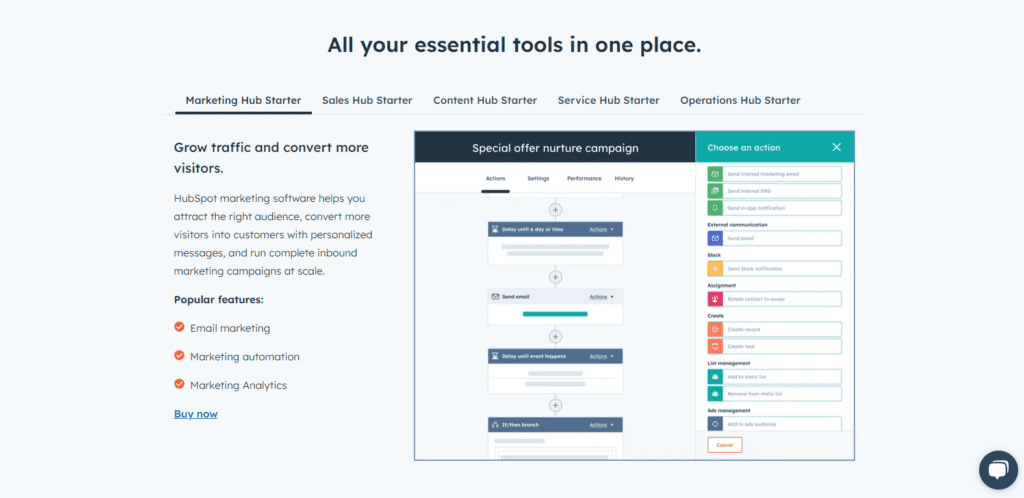1024x498 pixels.
Task: Click plus button above Delay until a day or time
Action: [555, 210]
